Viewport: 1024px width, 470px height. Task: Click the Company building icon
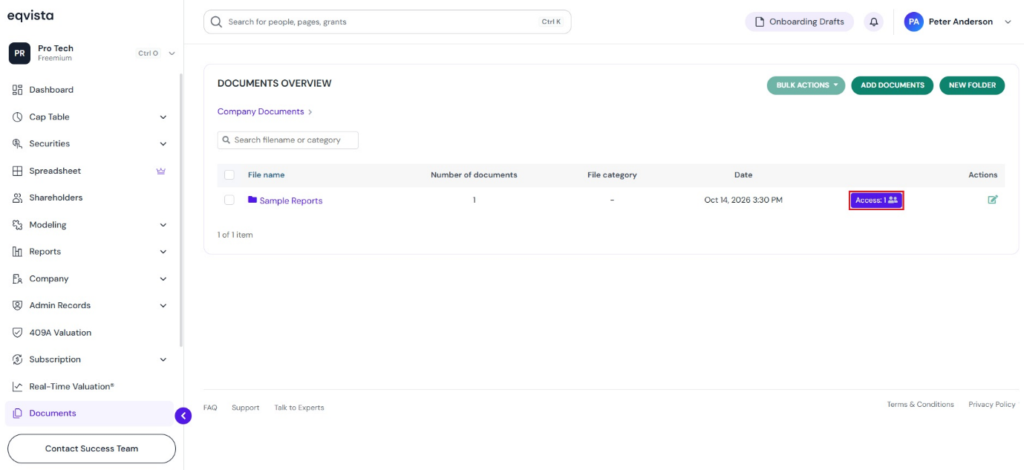click(18, 279)
